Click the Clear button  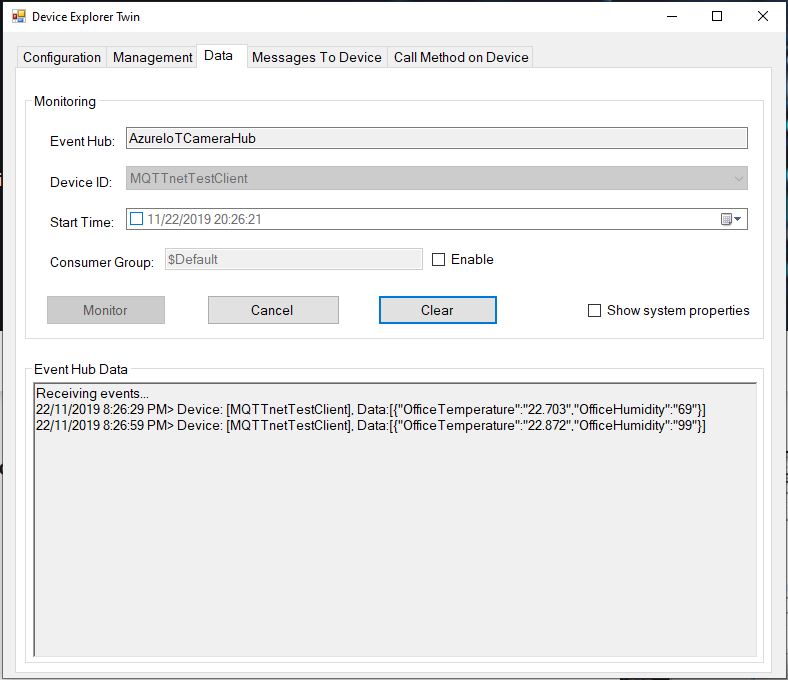point(437,310)
